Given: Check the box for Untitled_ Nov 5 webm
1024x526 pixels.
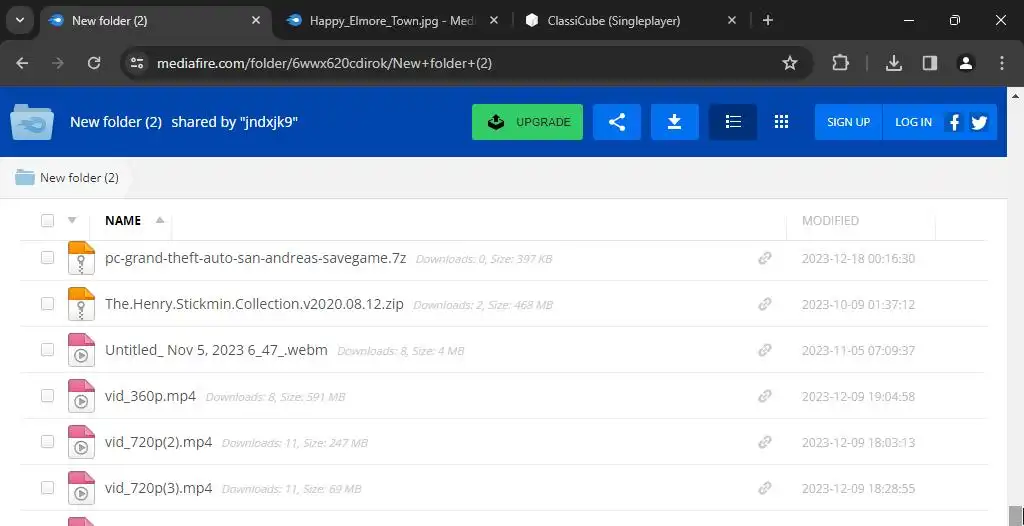Looking at the screenshot, I should pos(47,350).
